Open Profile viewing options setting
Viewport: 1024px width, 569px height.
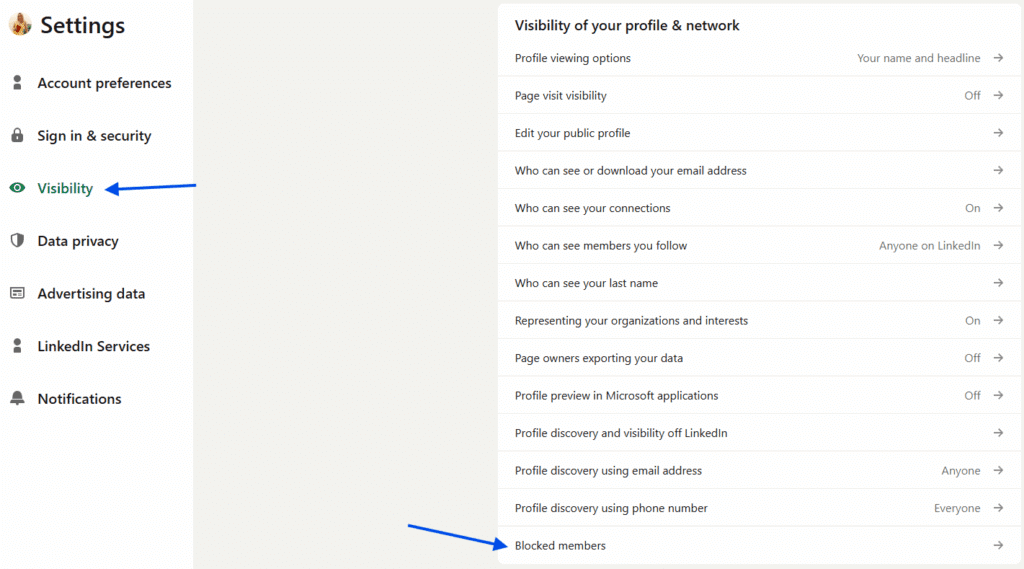coord(573,58)
